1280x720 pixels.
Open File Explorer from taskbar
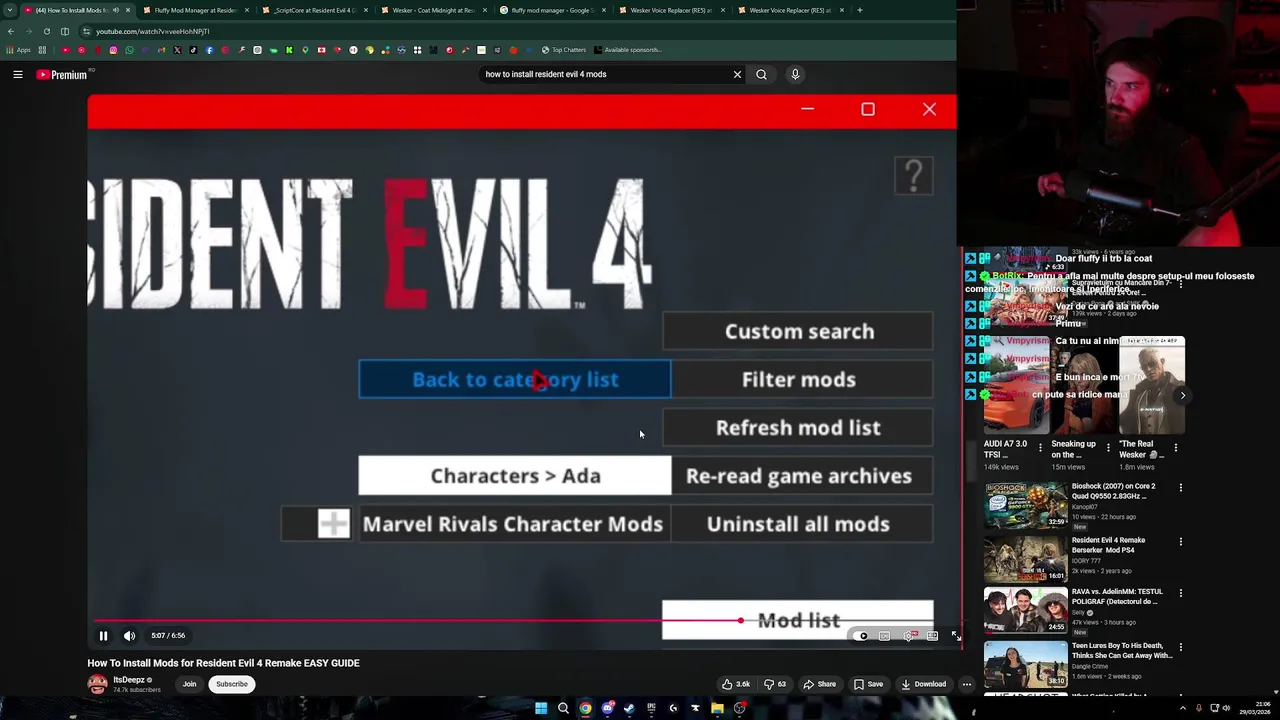[x=717, y=708]
